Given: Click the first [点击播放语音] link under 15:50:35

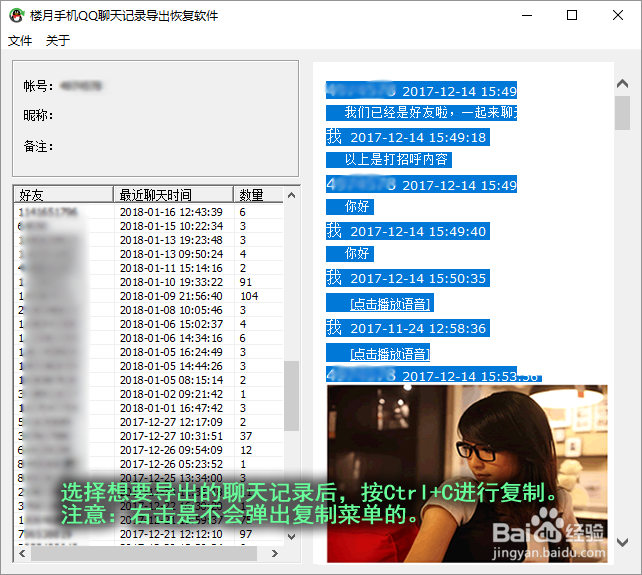Looking at the screenshot, I should (x=390, y=304).
